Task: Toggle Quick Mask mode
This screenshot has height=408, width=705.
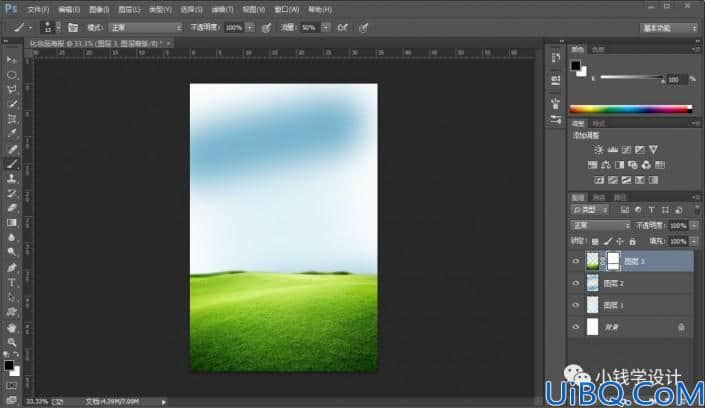Action: 11,386
